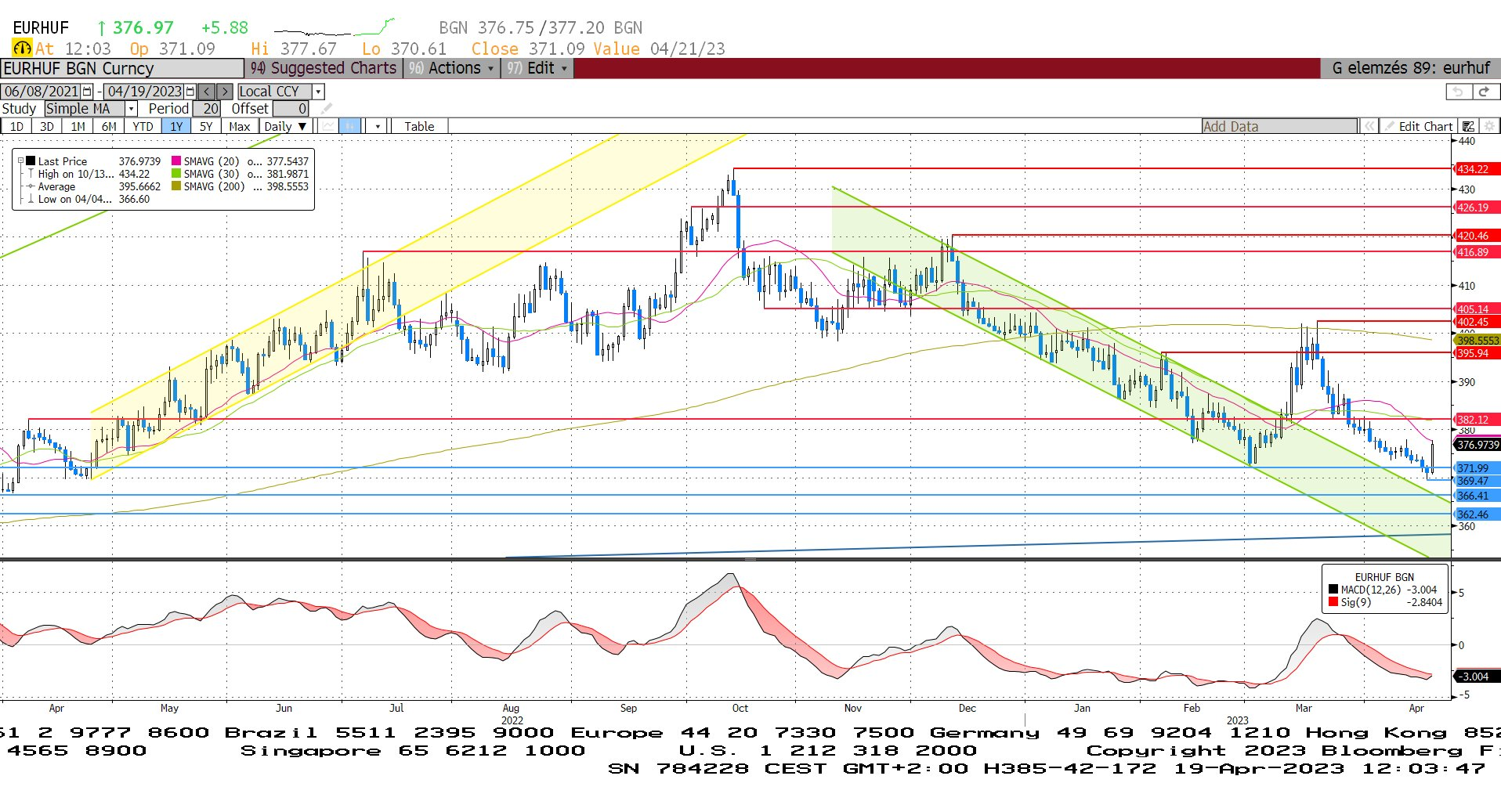Click the 426.19 price level label

coord(1476,208)
